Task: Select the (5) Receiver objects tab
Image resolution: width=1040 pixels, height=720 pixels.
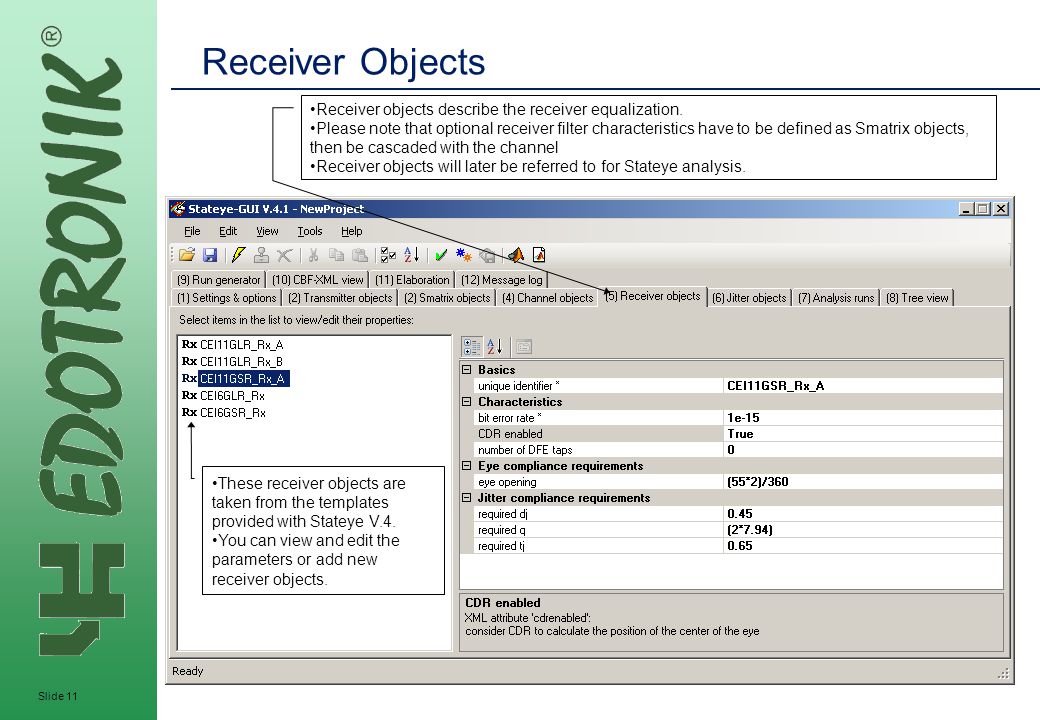Action: (x=653, y=296)
